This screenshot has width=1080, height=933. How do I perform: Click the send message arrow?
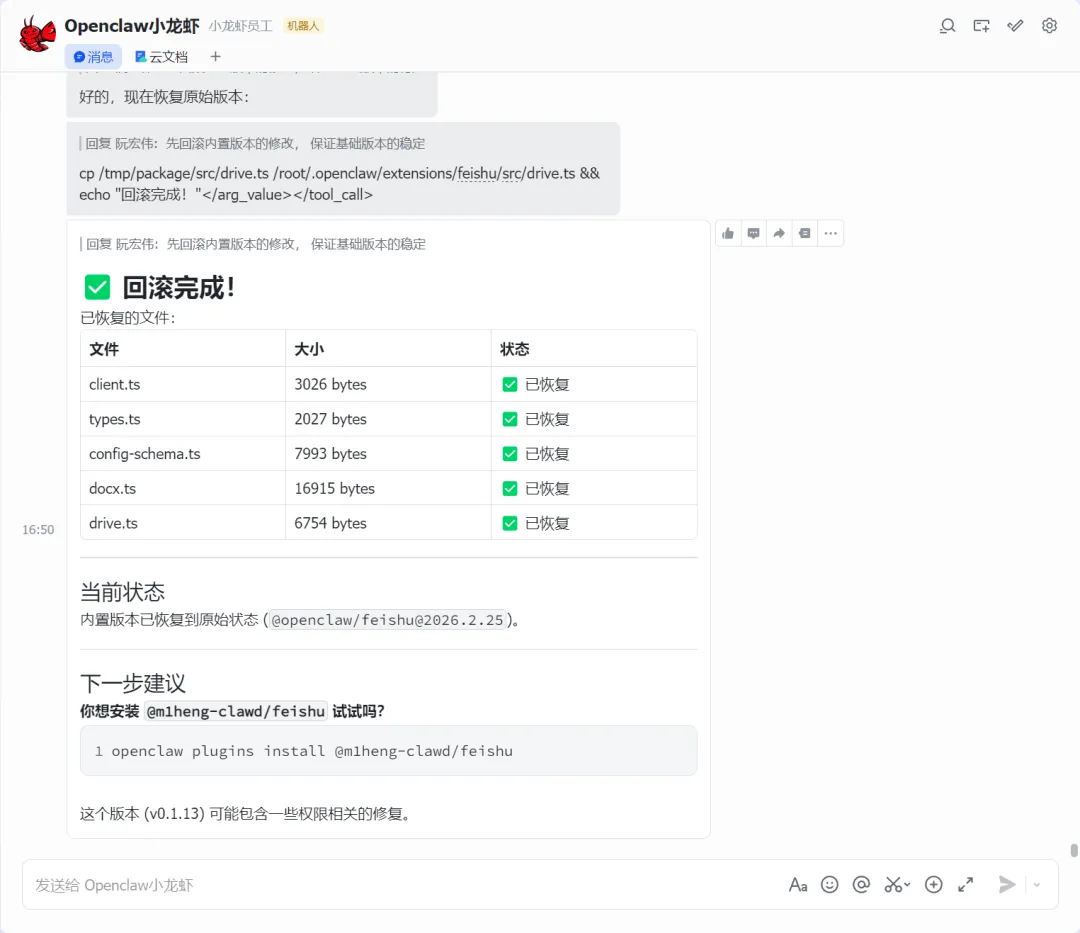[x=1007, y=885]
